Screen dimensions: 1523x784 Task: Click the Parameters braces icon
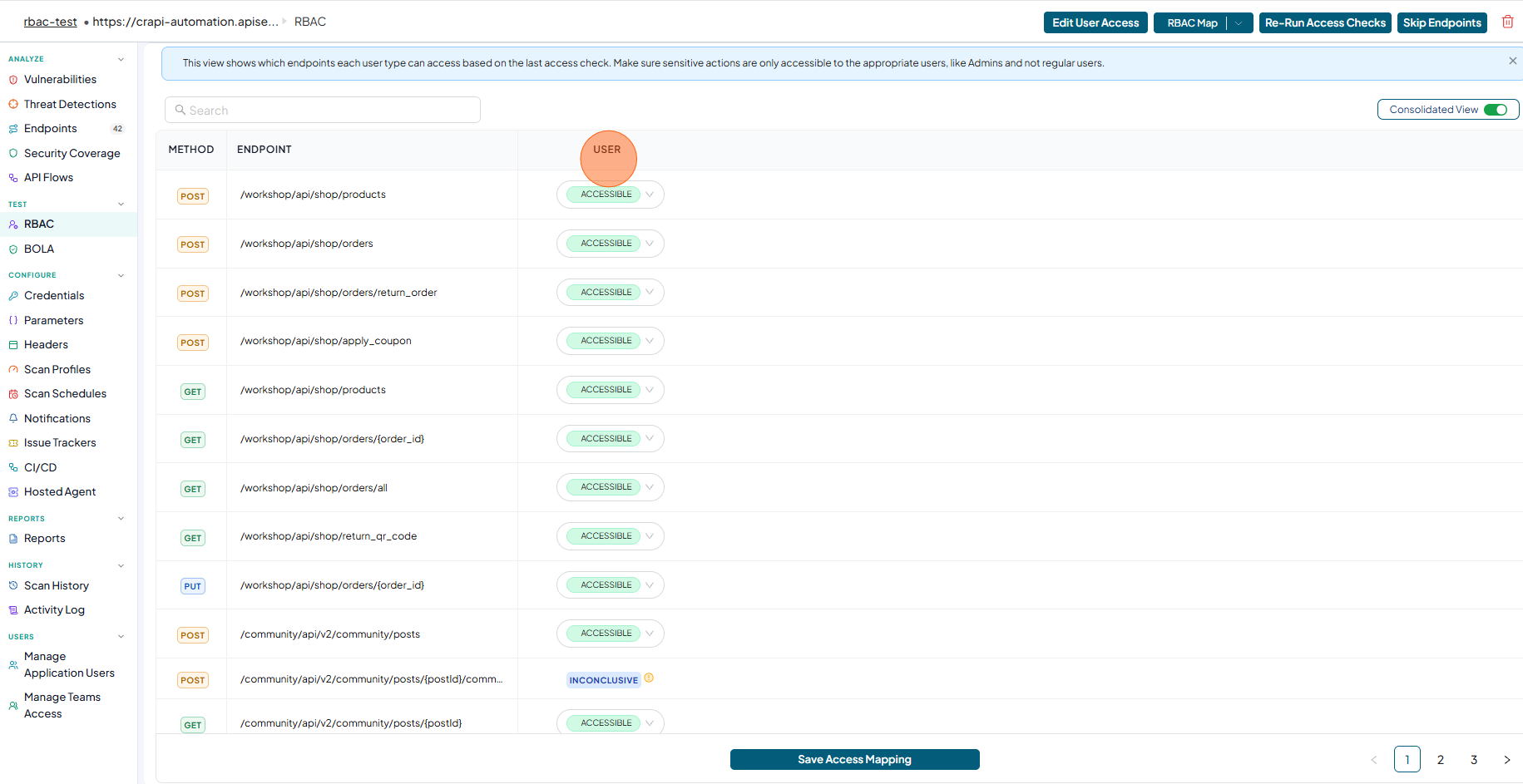[13, 320]
